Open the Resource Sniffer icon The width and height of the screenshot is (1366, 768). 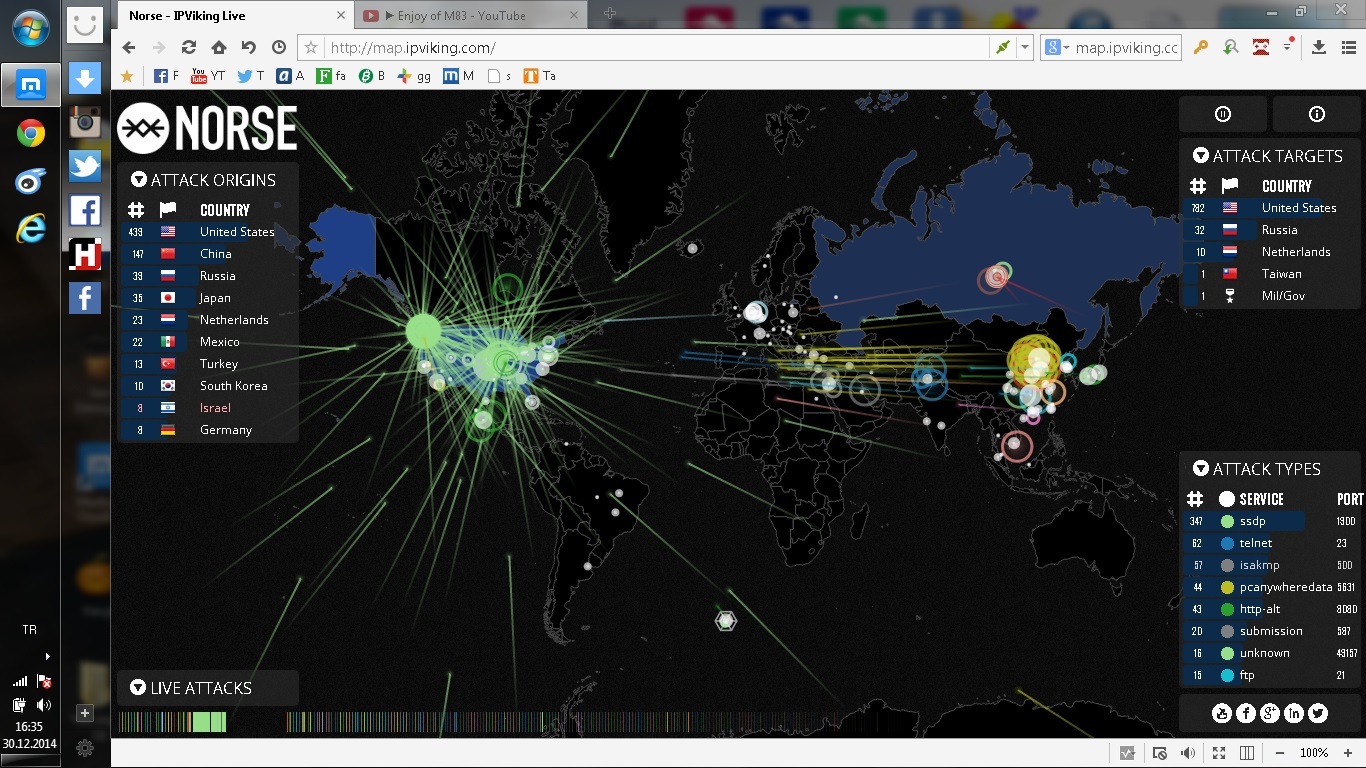[1231, 47]
